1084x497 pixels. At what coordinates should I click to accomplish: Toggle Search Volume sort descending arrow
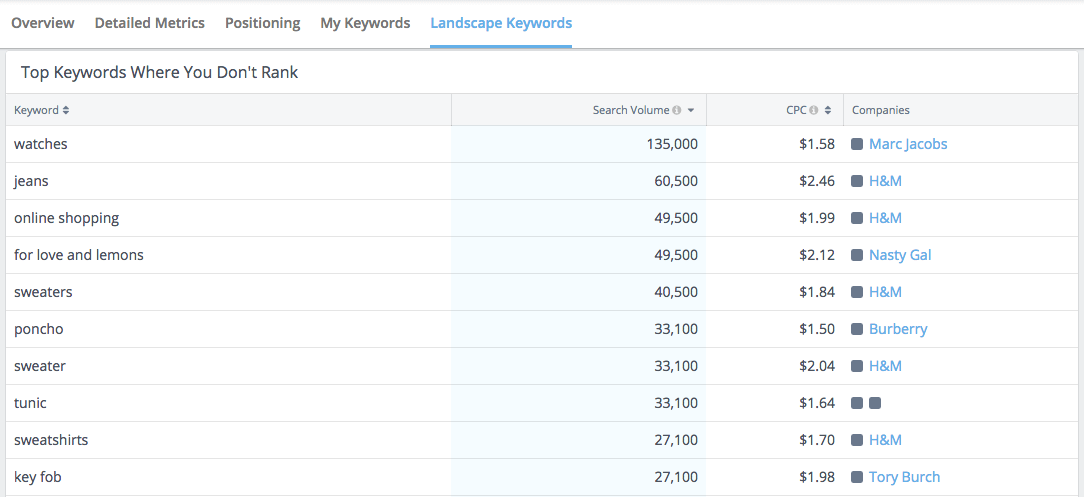(x=691, y=110)
